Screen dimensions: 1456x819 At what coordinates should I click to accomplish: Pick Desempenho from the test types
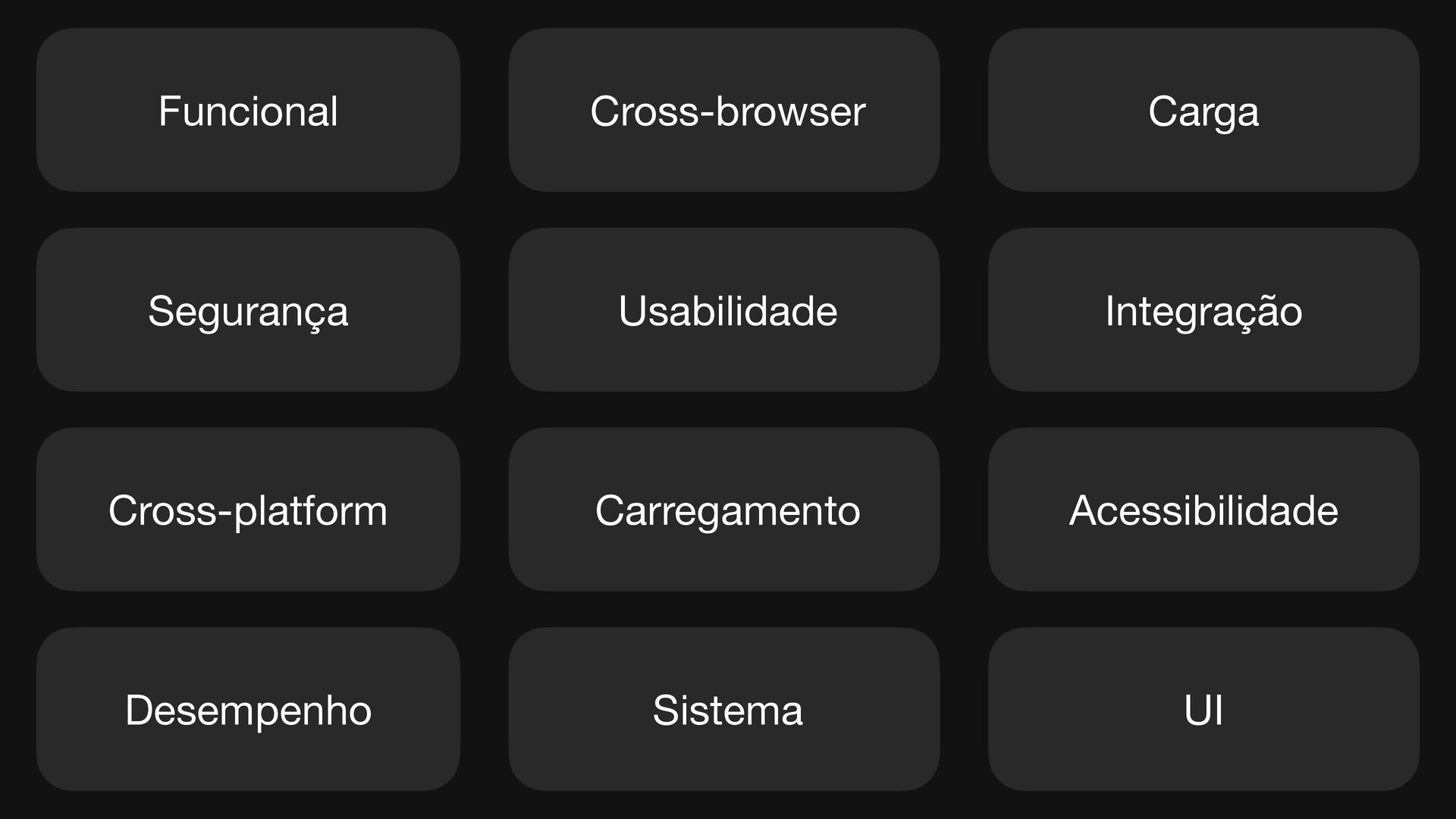248,711
